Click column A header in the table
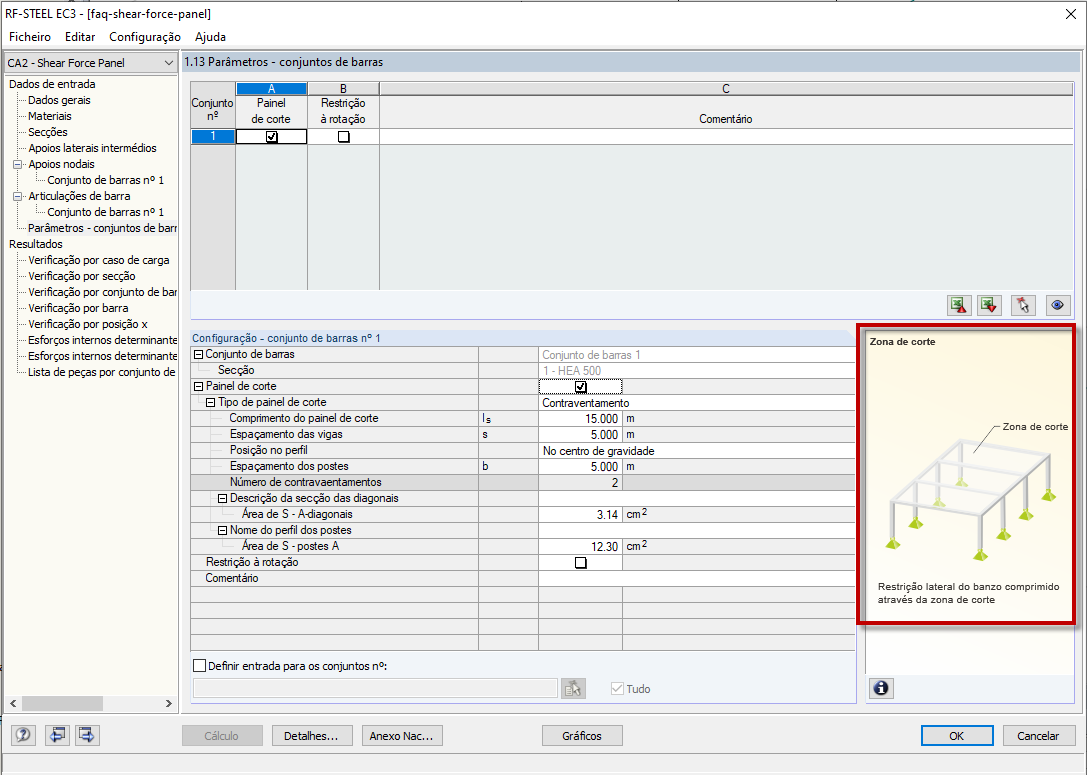Image resolution: width=1087 pixels, height=775 pixels. pos(272,89)
